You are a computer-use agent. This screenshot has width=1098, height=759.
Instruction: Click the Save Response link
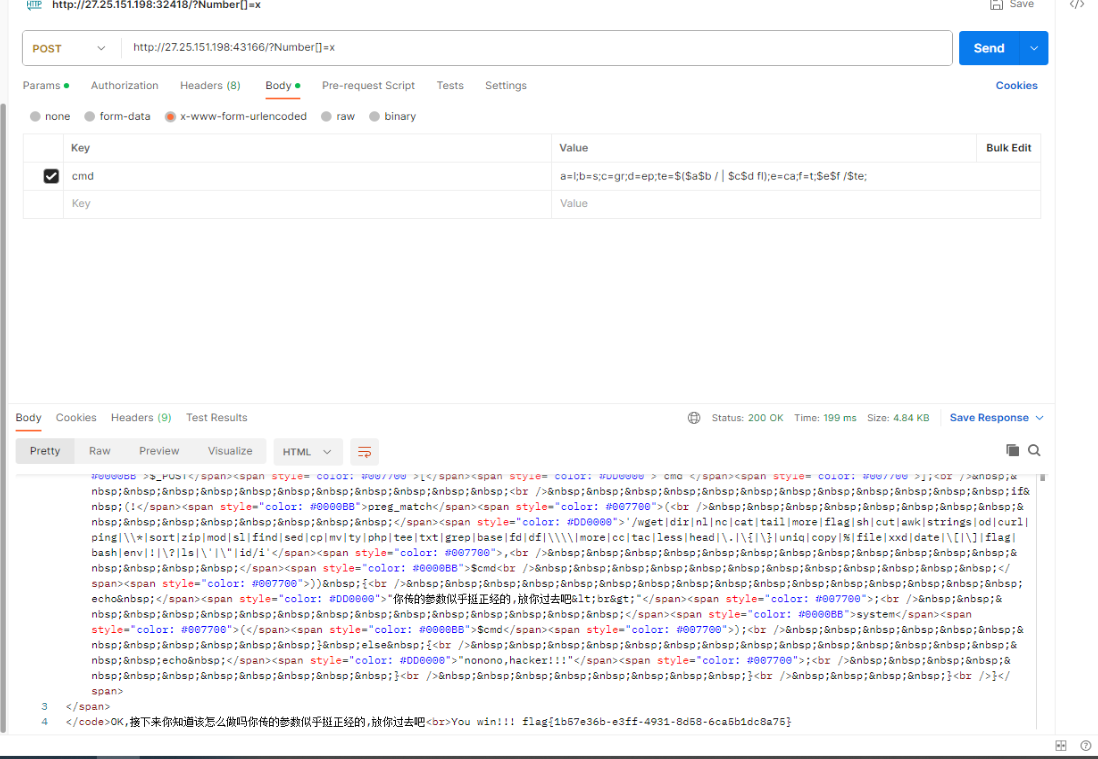pyautogui.click(x=989, y=417)
